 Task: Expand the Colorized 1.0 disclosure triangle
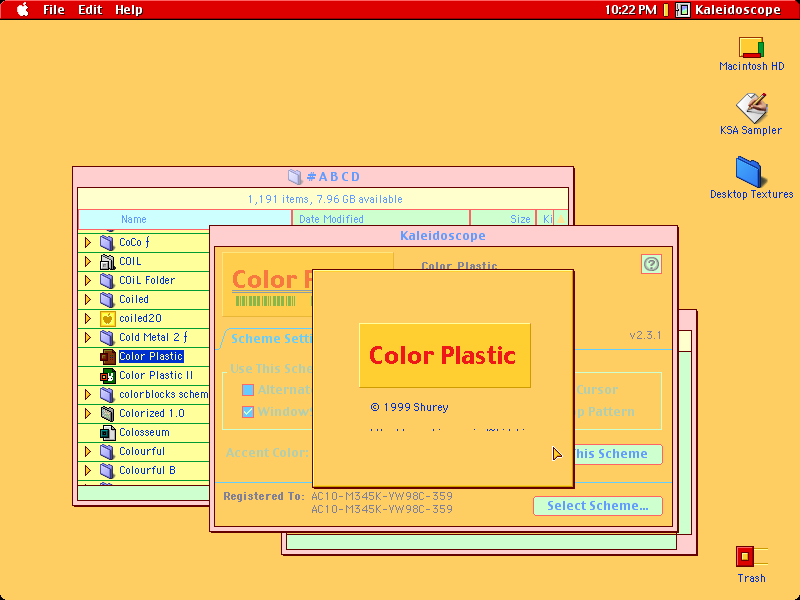(88, 413)
